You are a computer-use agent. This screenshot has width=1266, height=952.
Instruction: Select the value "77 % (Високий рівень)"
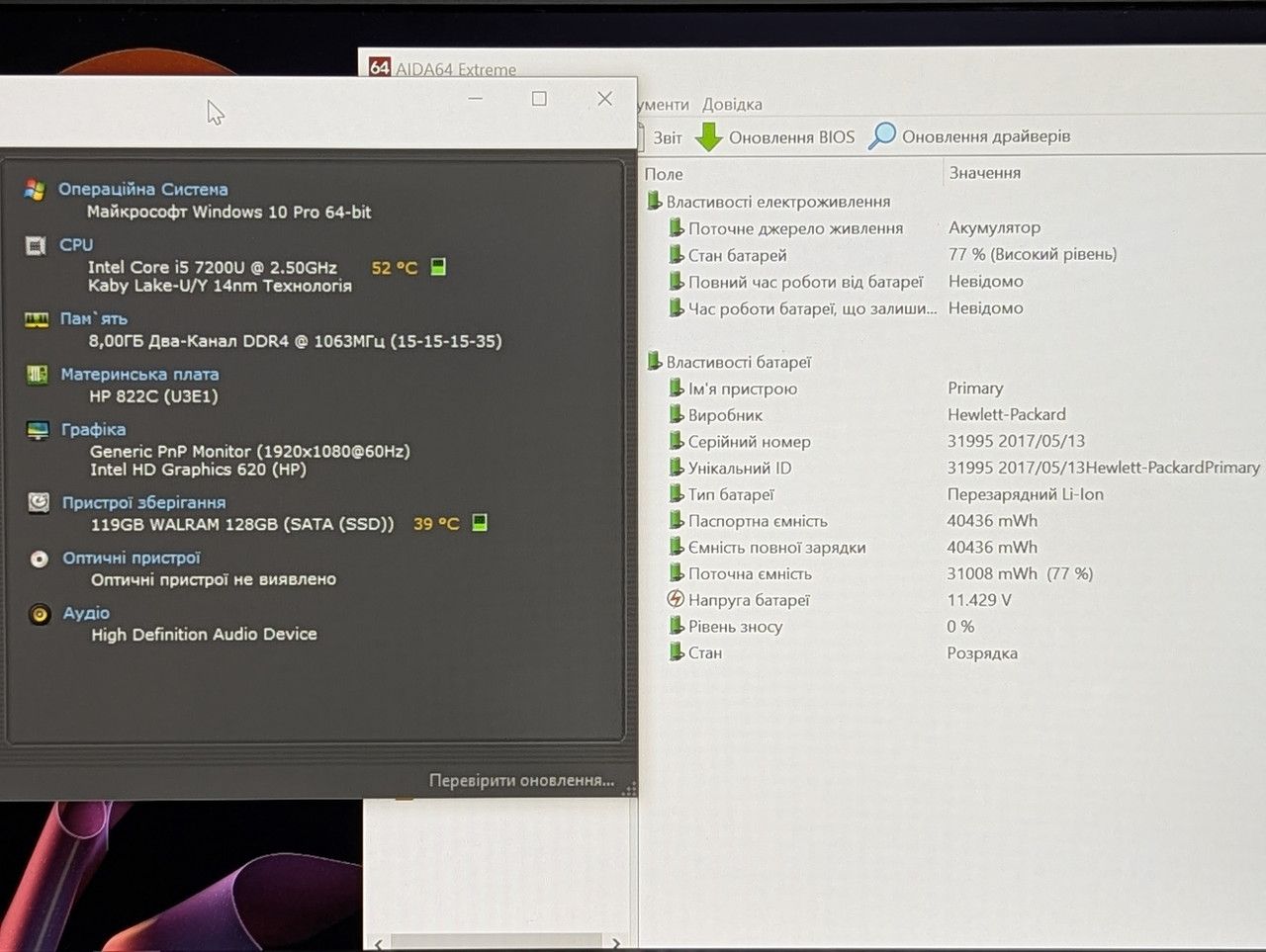pos(1033,254)
